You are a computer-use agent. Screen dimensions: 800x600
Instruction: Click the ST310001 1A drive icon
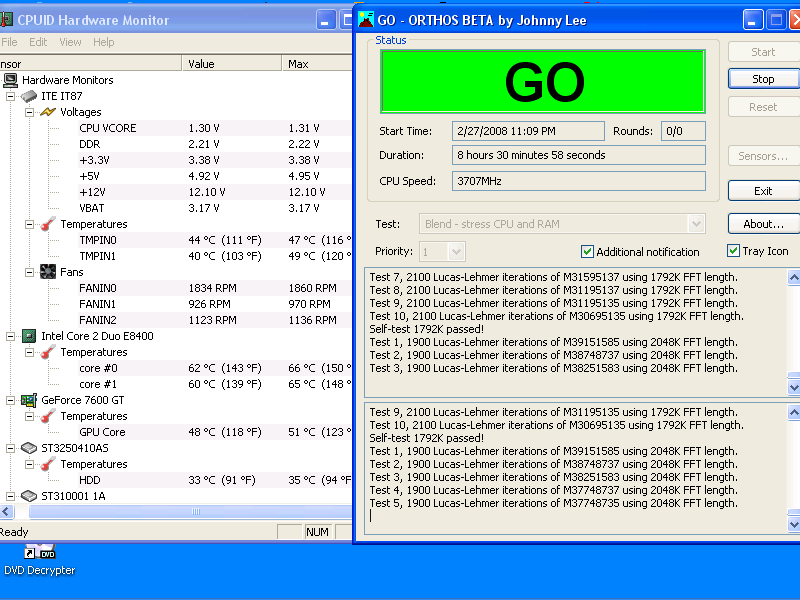click(x=29, y=496)
